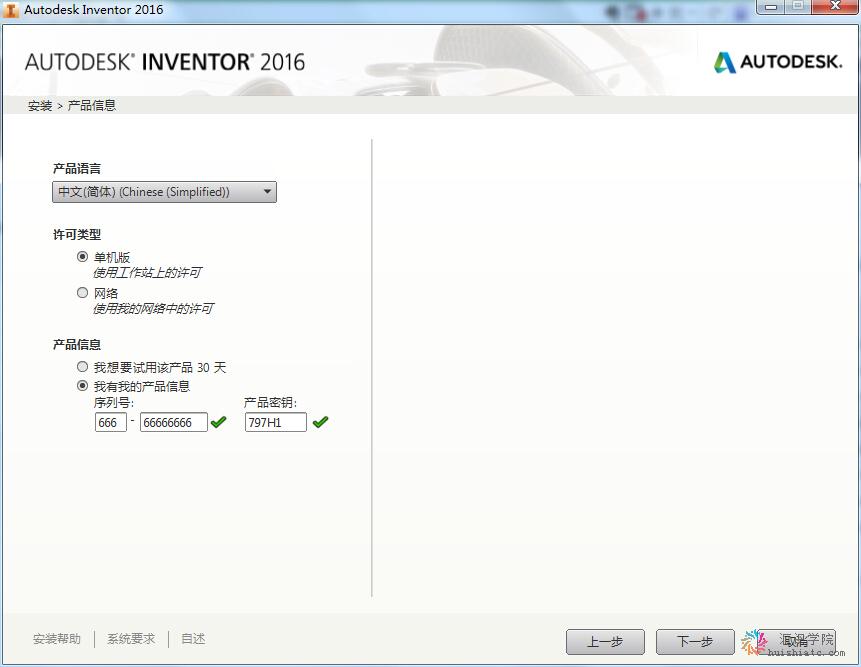Click the 序列号: label
The width and height of the screenshot is (861, 667).
coord(114,403)
